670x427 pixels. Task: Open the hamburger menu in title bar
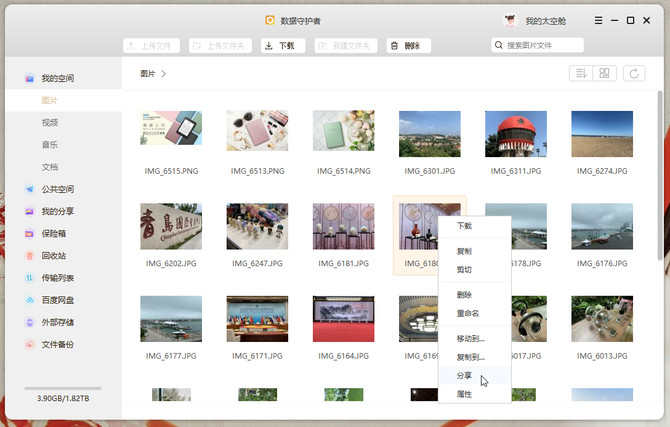[x=599, y=21]
